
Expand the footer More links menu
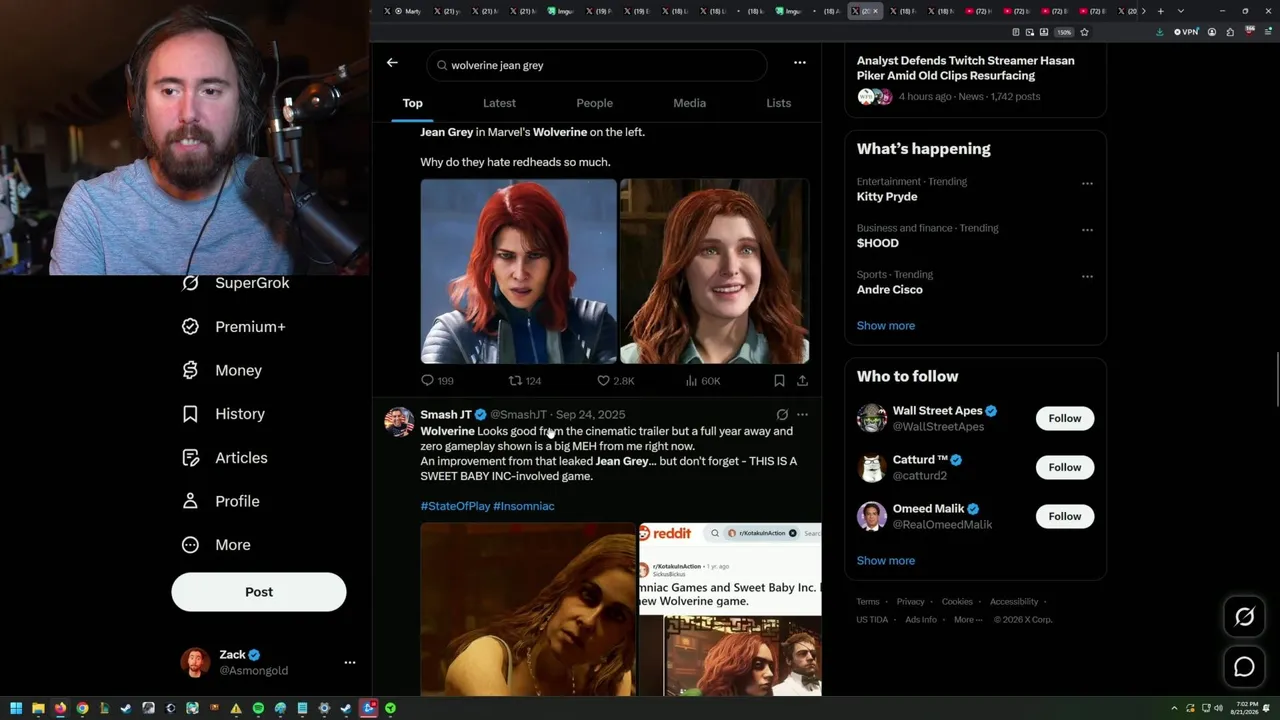click(x=968, y=619)
